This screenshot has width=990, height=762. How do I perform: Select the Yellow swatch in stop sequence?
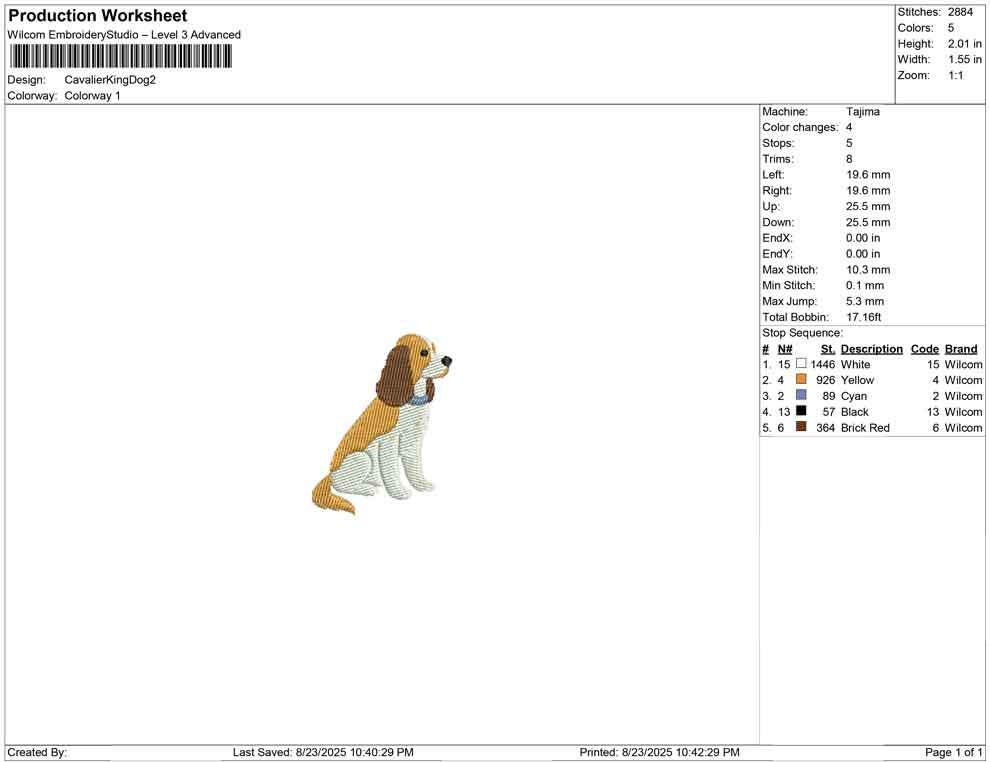tap(801, 380)
